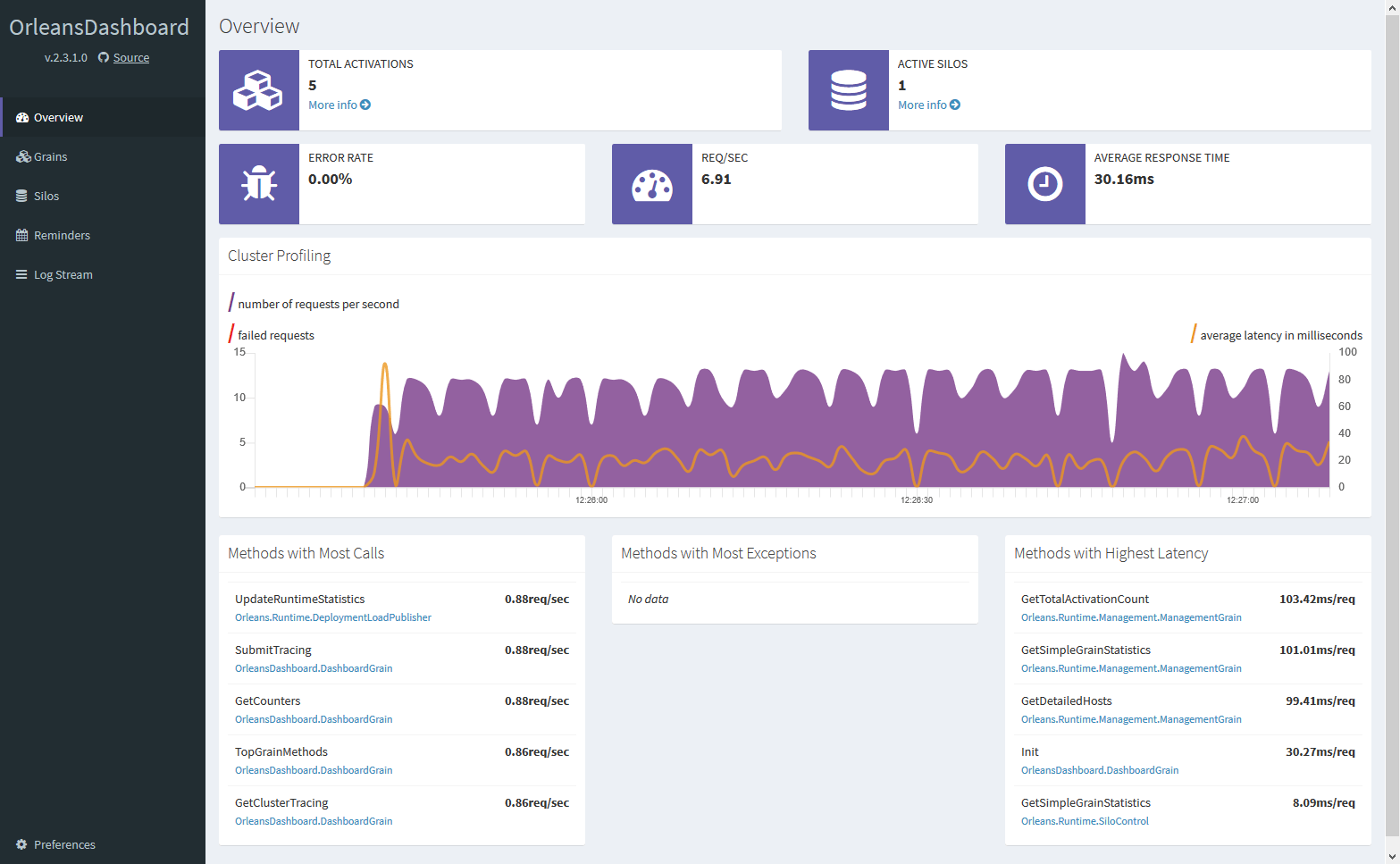This screenshot has height=864, width=1400.
Task: Click the Average Response Time clock icon
Action: coord(1044,184)
